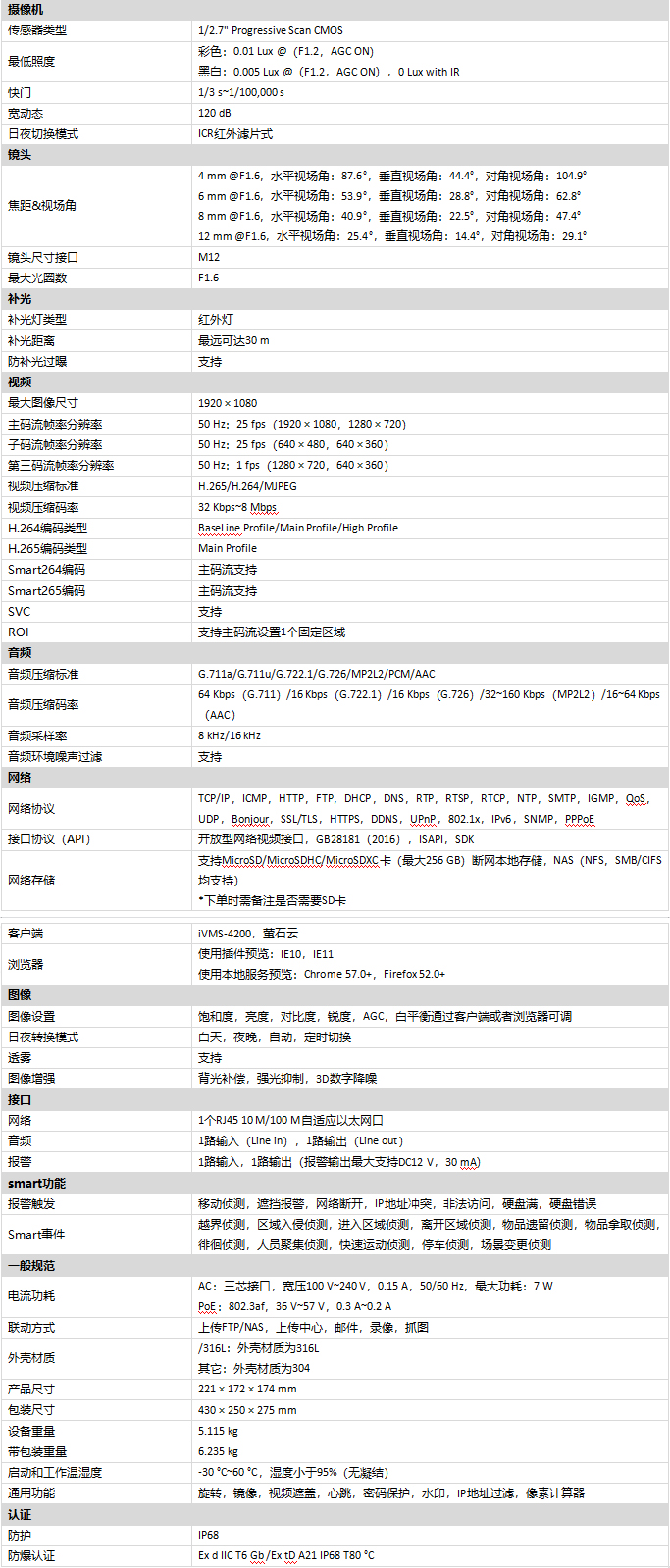The image size is (670, 1568).
Task: Click the M12 lens mount value
Action: (209, 257)
